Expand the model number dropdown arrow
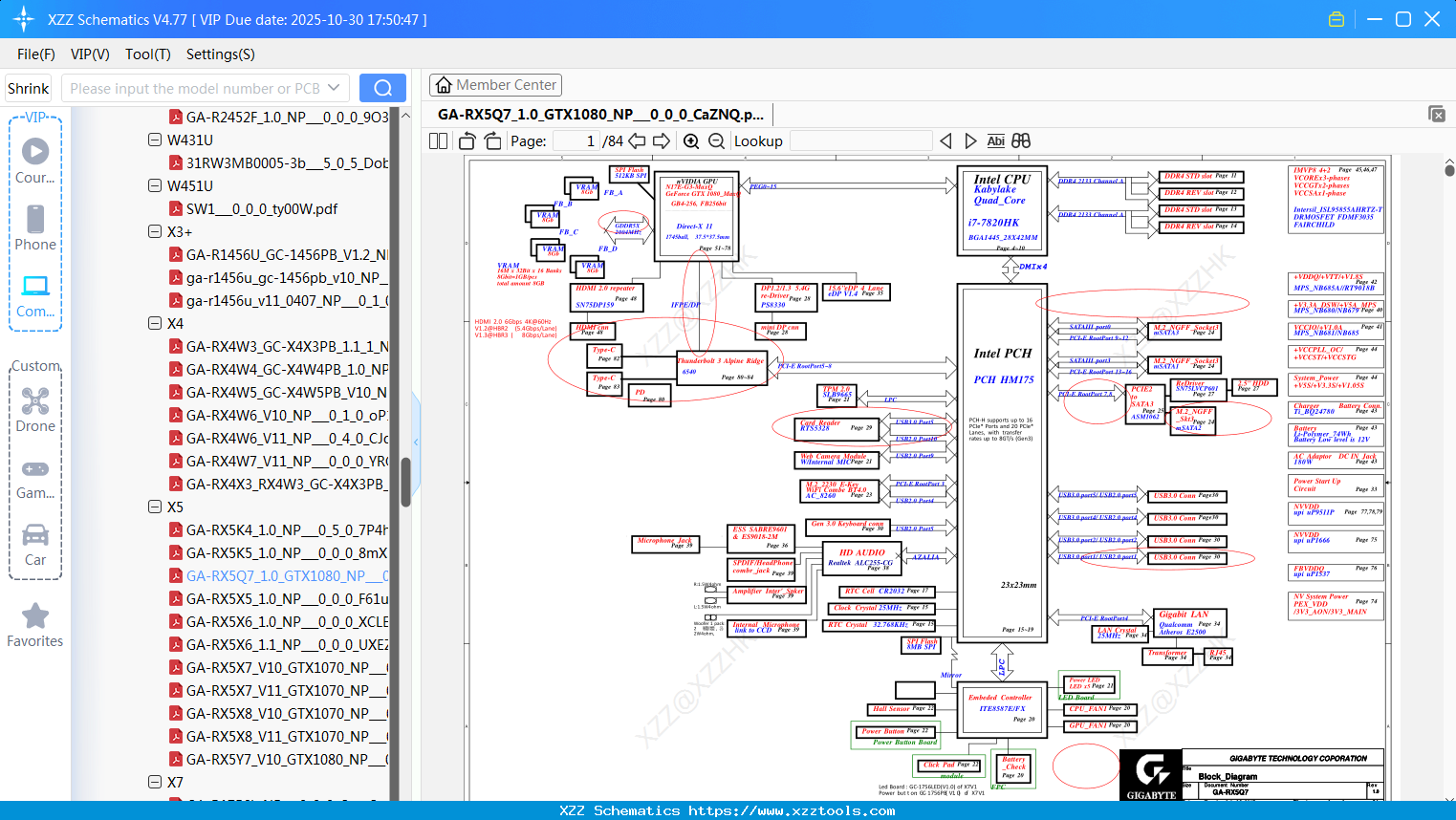 coord(334,88)
